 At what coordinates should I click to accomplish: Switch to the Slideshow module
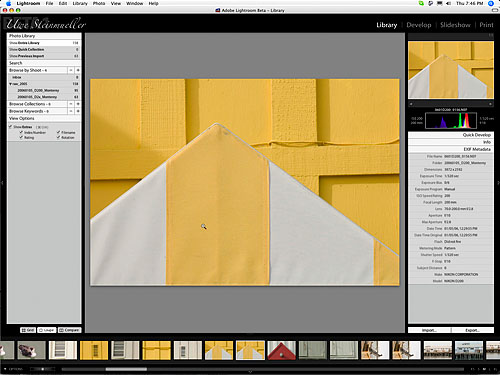[x=455, y=25]
